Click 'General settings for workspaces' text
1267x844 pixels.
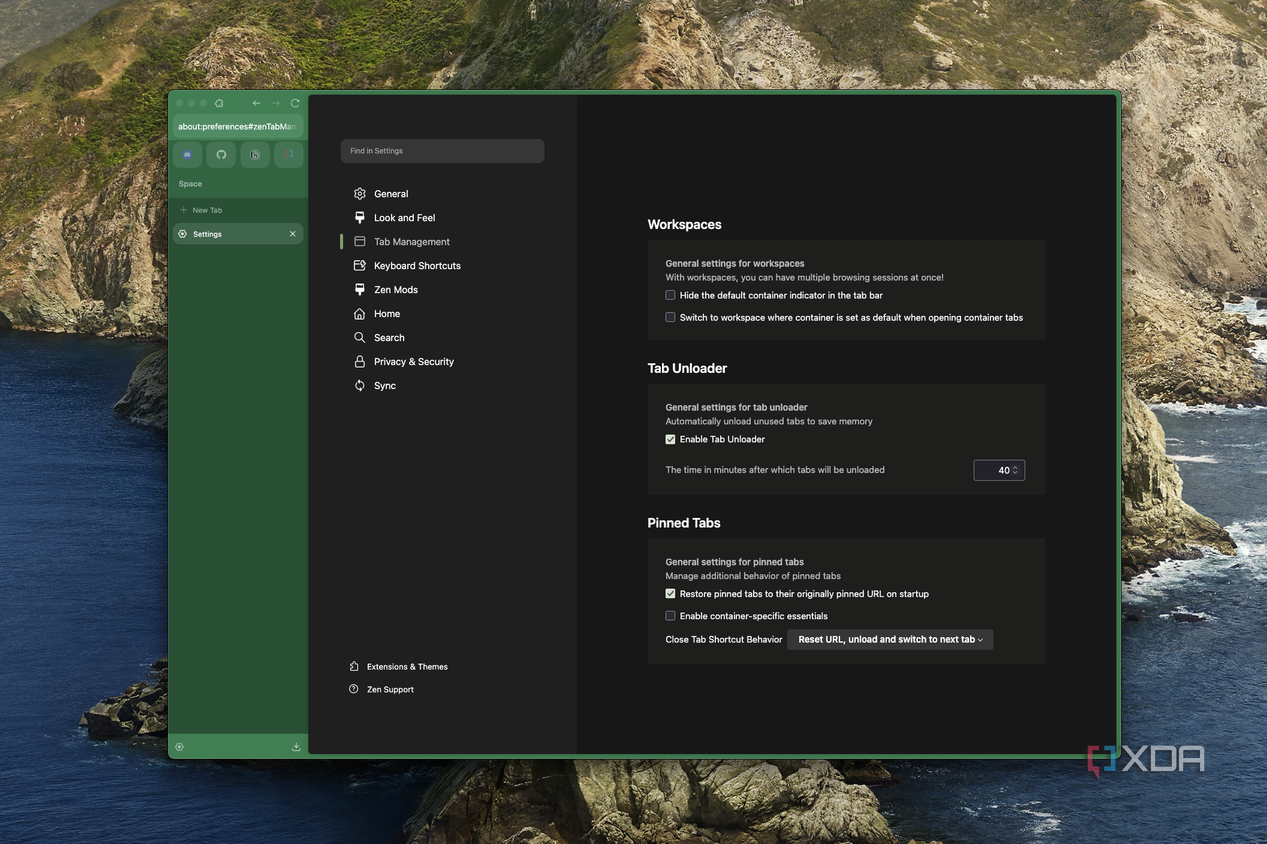(735, 264)
